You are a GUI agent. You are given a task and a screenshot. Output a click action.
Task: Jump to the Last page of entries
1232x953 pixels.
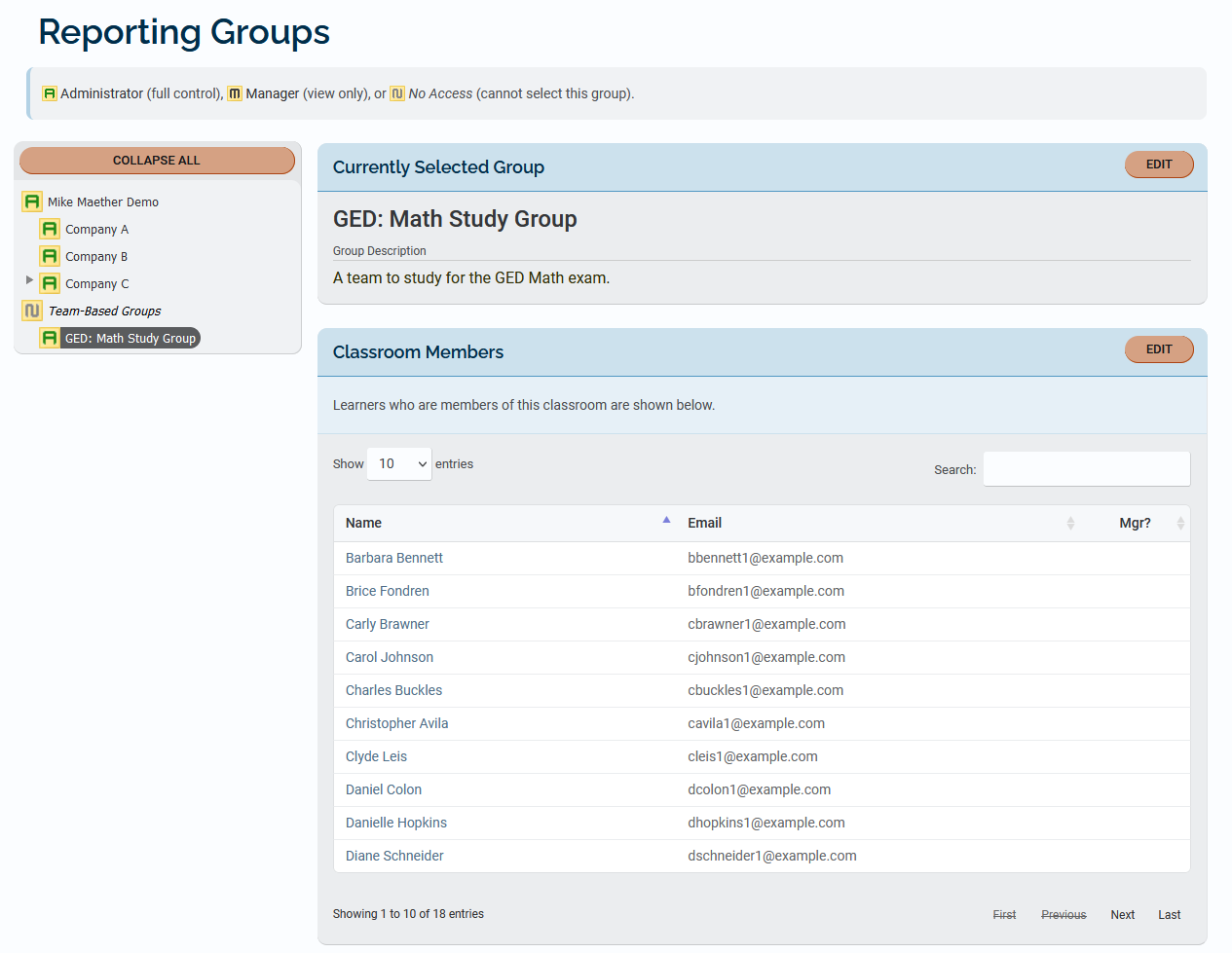click(1170, 915)
